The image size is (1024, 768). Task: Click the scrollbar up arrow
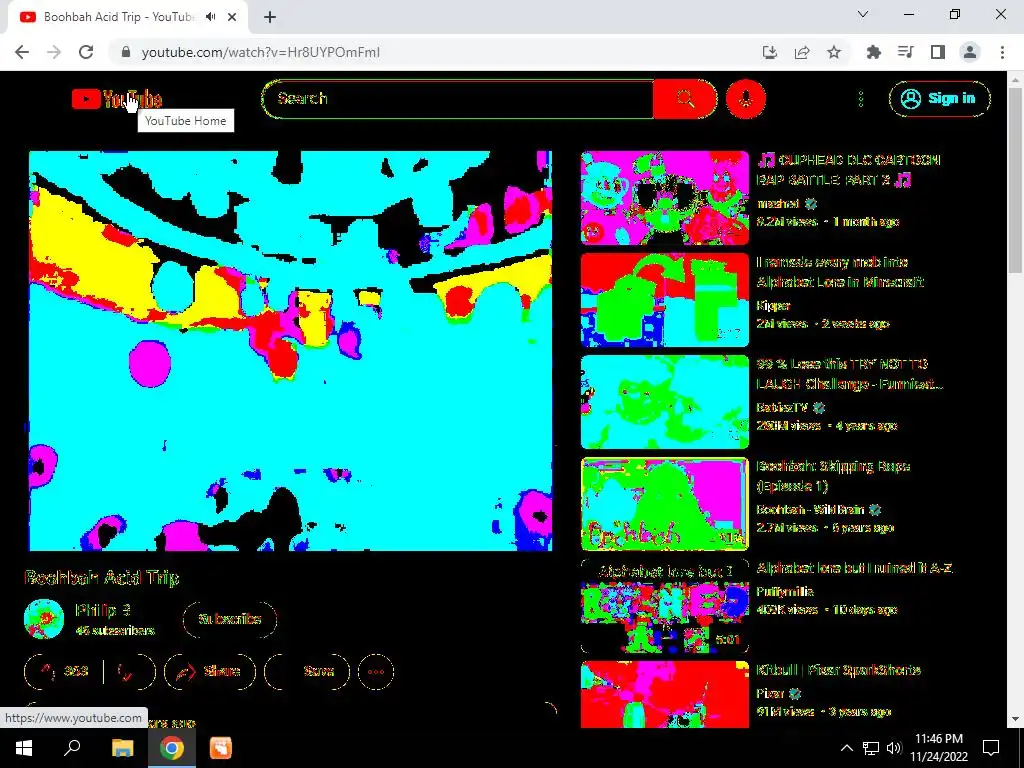(x=1016, y=79)
